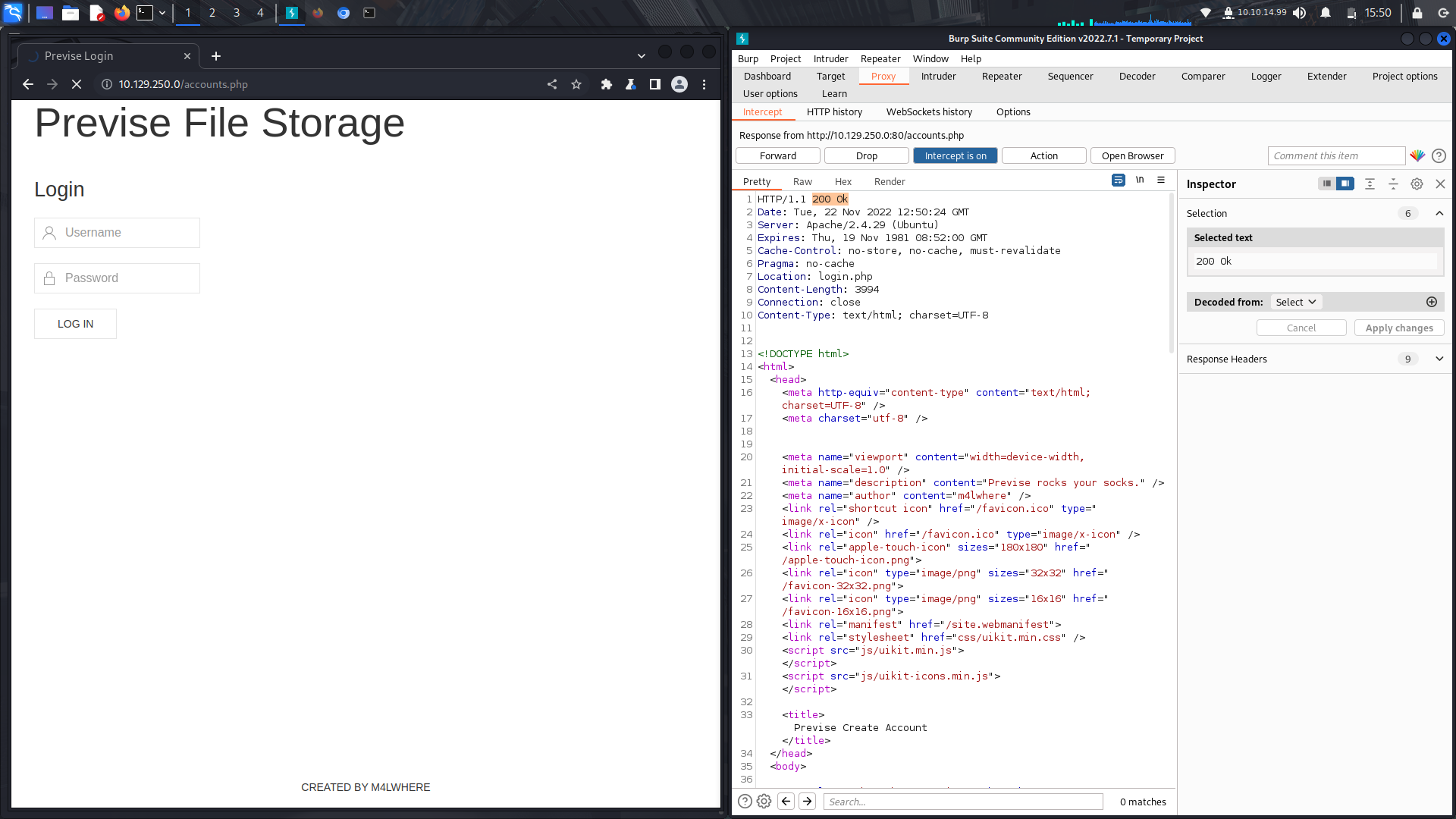The height and width of the screenshot is (819, 1456).
Task: Open Inspector settings via the gear icon
Action: pos(1417,184)
